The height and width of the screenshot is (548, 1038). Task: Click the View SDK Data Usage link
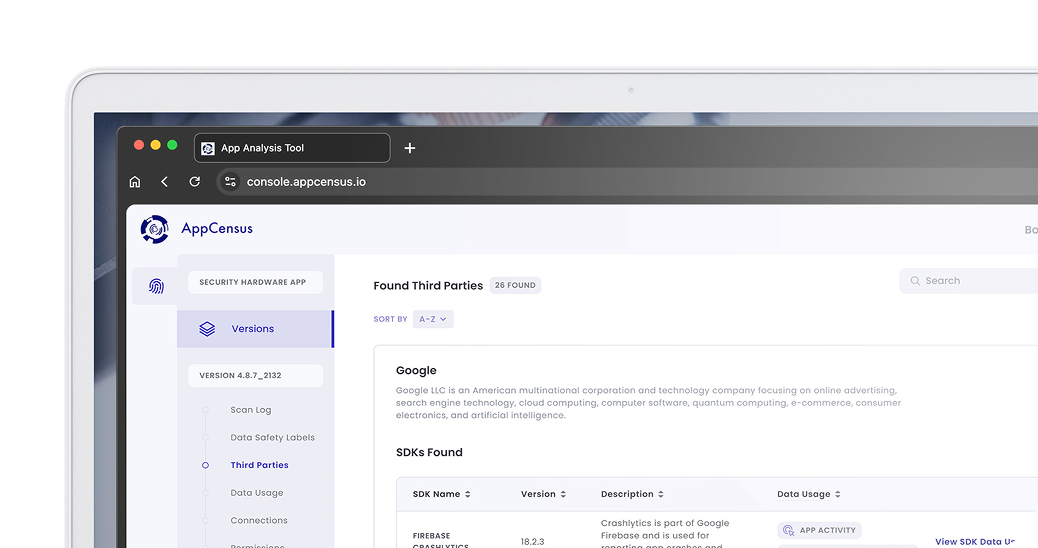coord(974,541)
